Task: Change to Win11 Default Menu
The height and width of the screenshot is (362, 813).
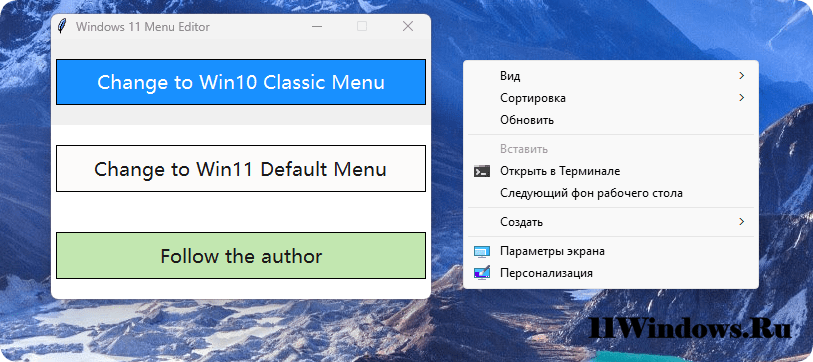Action: pyautogui.click(x=241, y=169)
